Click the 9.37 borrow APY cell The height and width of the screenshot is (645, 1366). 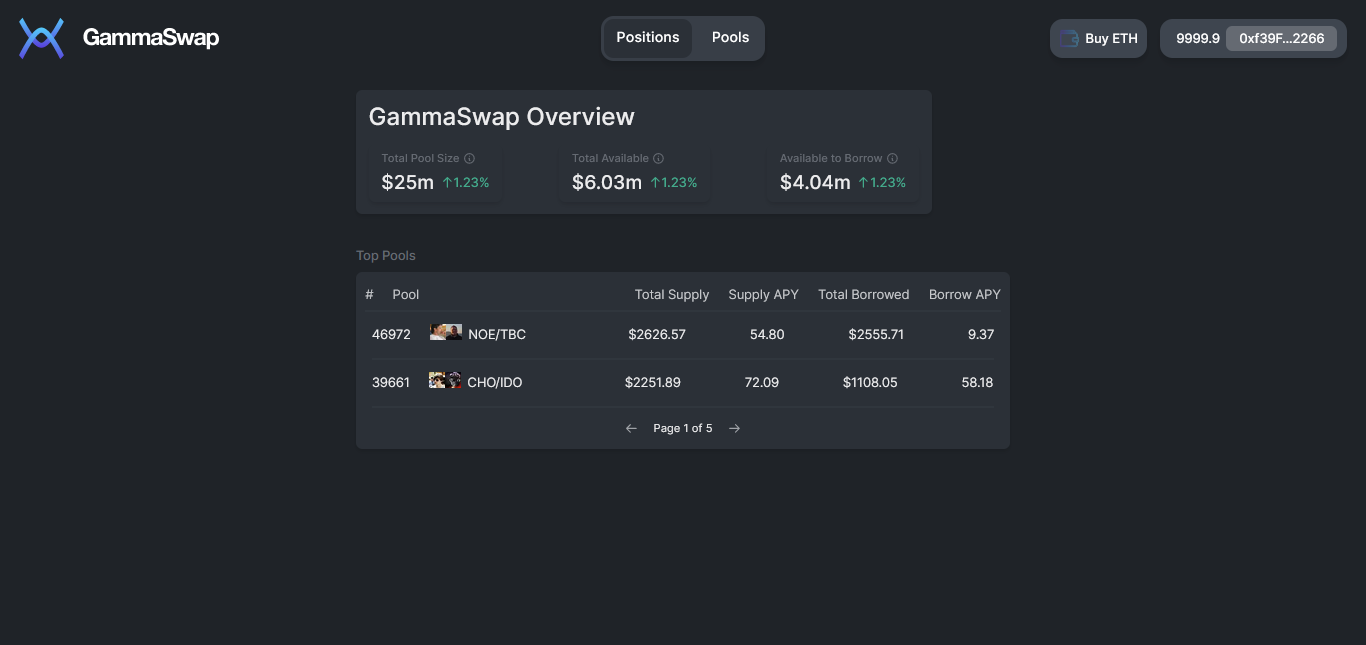point(981,335)
